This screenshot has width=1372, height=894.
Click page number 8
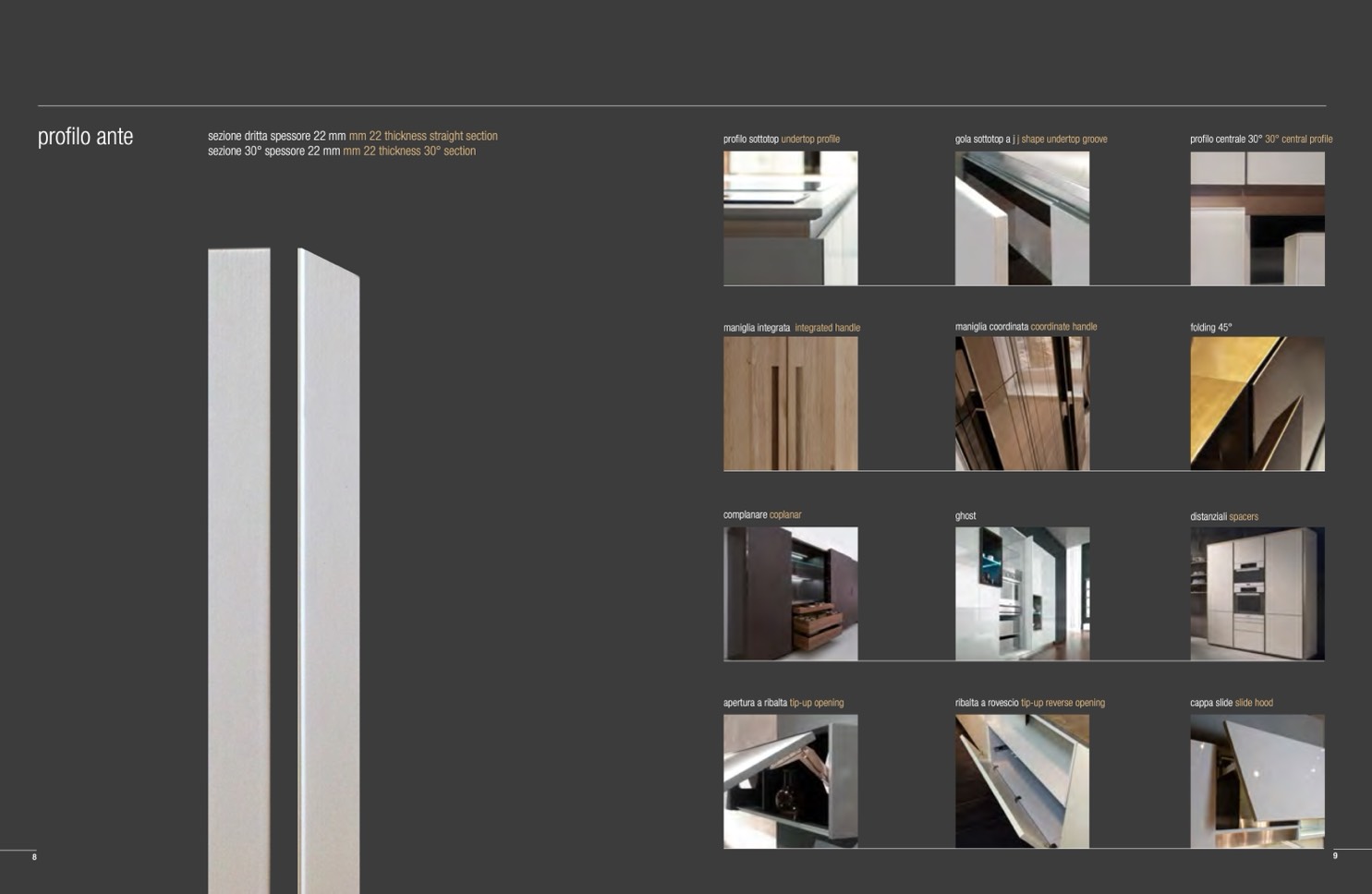coord(34,857)
